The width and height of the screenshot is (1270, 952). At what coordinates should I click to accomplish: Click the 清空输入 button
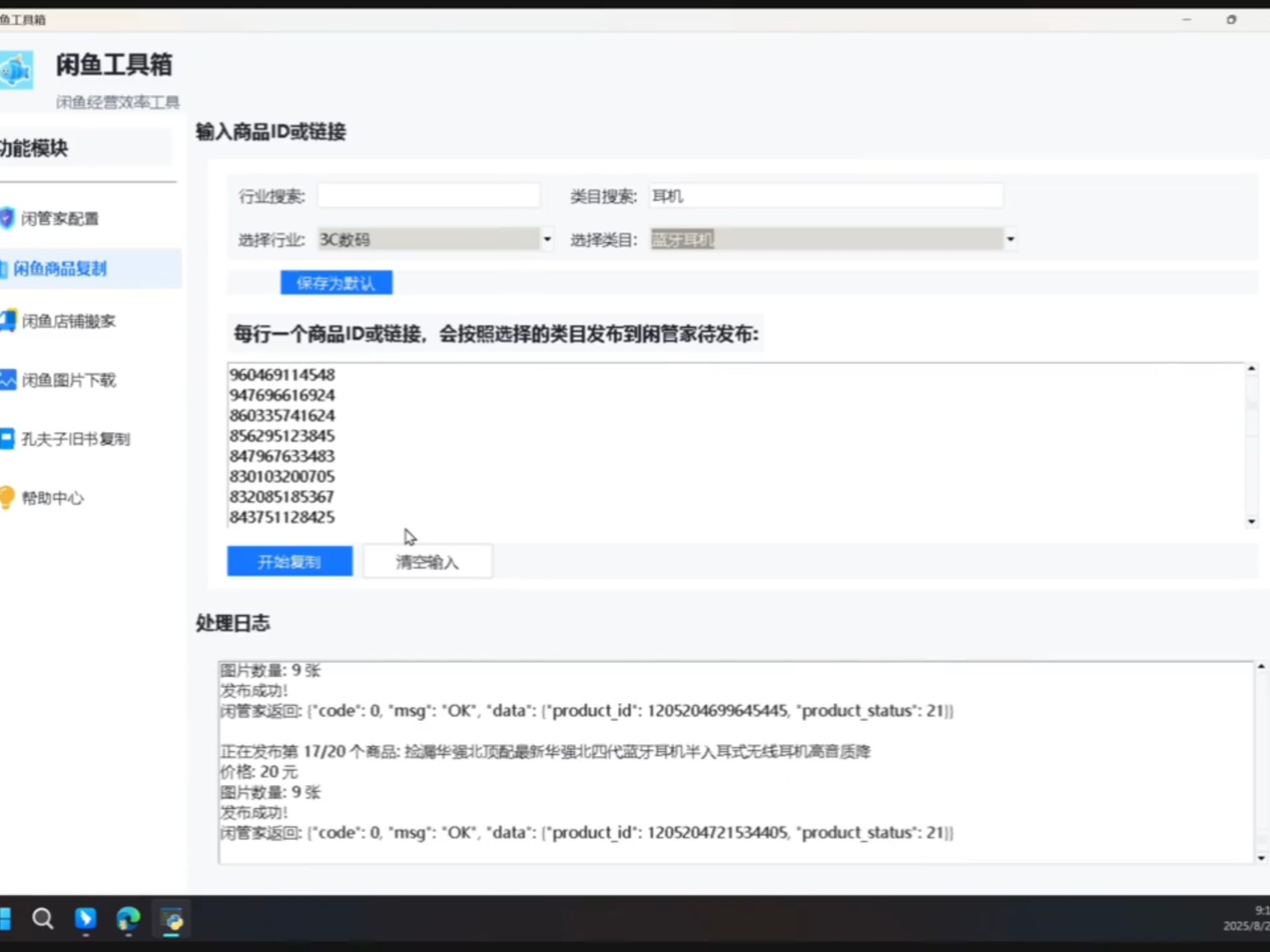[427, 561]
